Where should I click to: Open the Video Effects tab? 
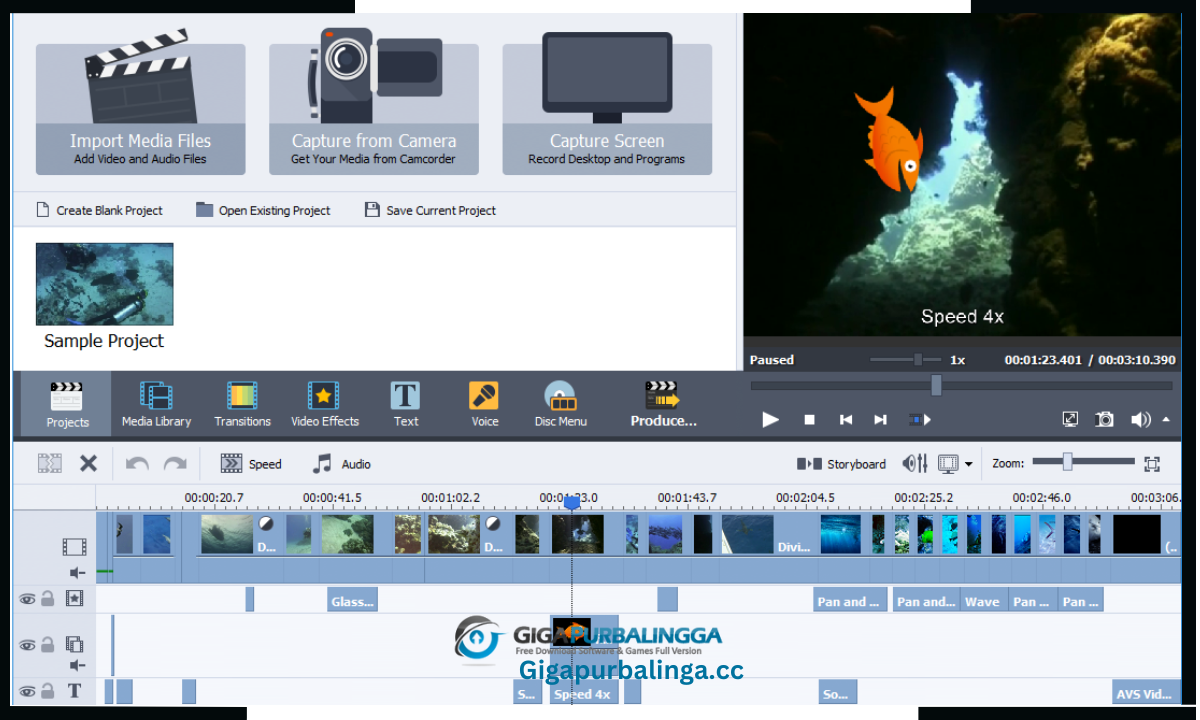pos(324,404)
